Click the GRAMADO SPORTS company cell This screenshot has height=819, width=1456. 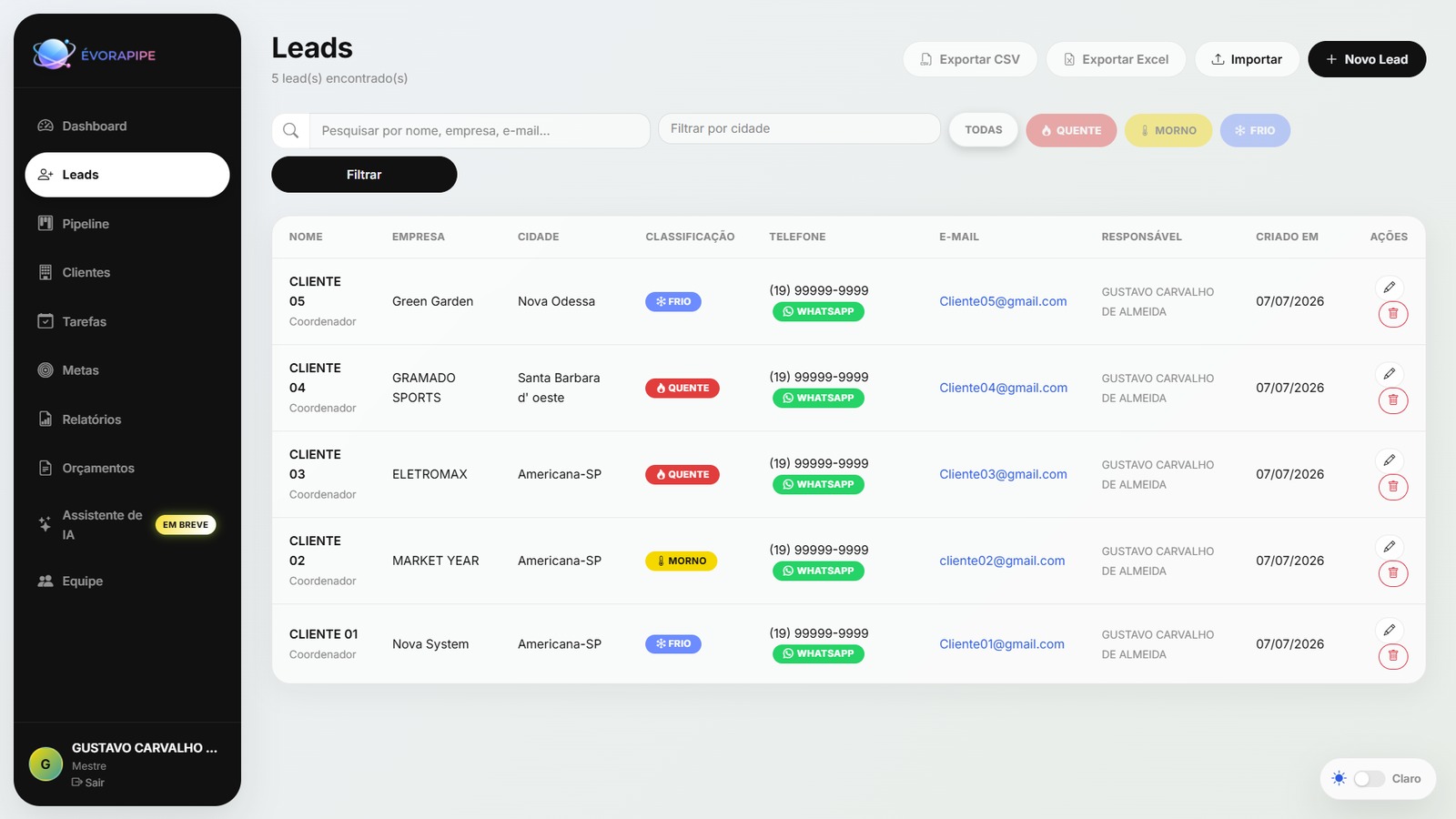click(424, 388)
